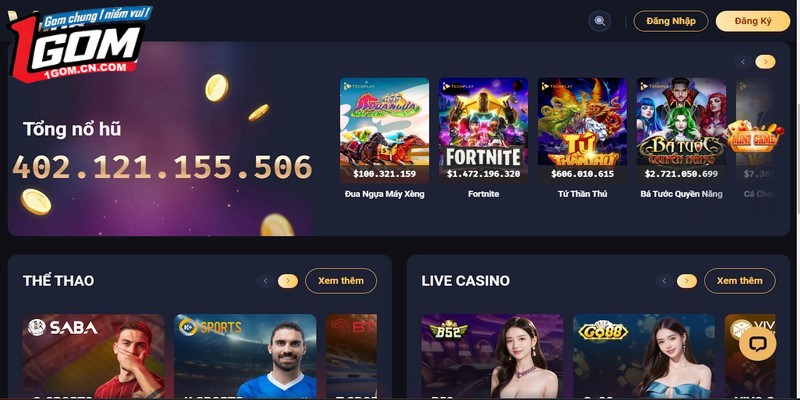Open the Mini Game floating icon
The width and height of the screenshot is (800, 400).
click(753, 137)
